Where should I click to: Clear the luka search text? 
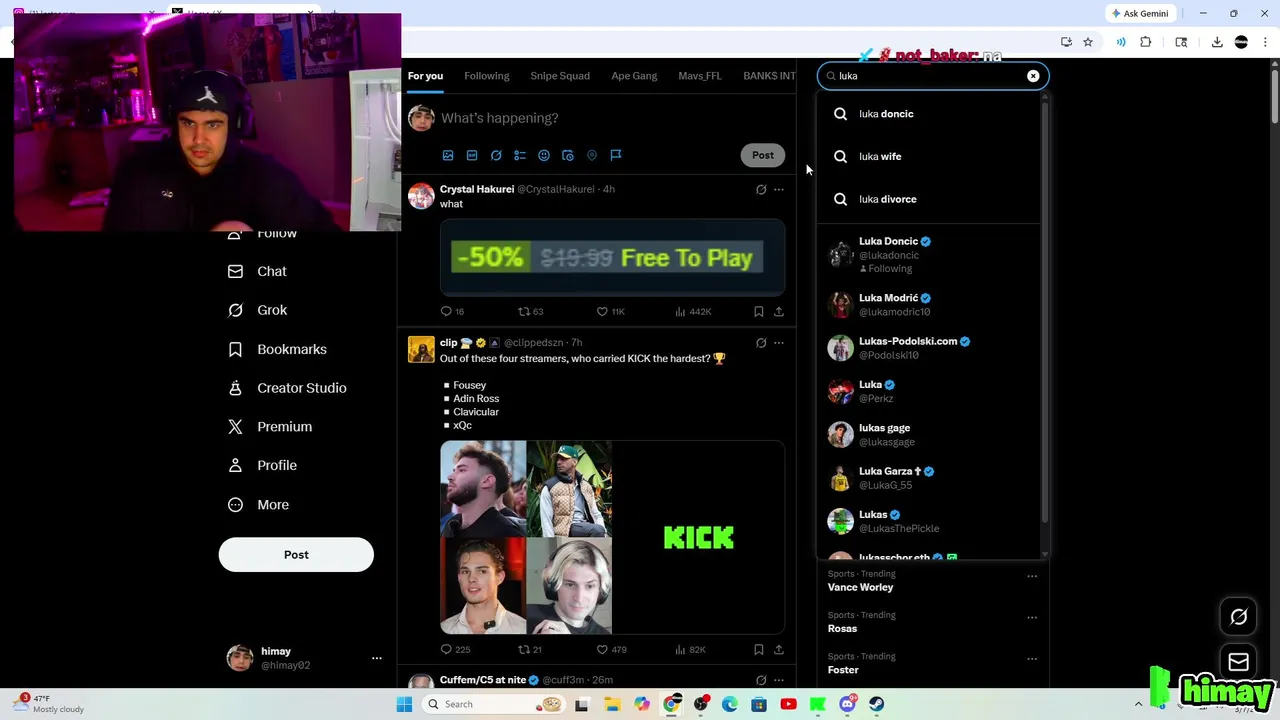click(1033, 76)
